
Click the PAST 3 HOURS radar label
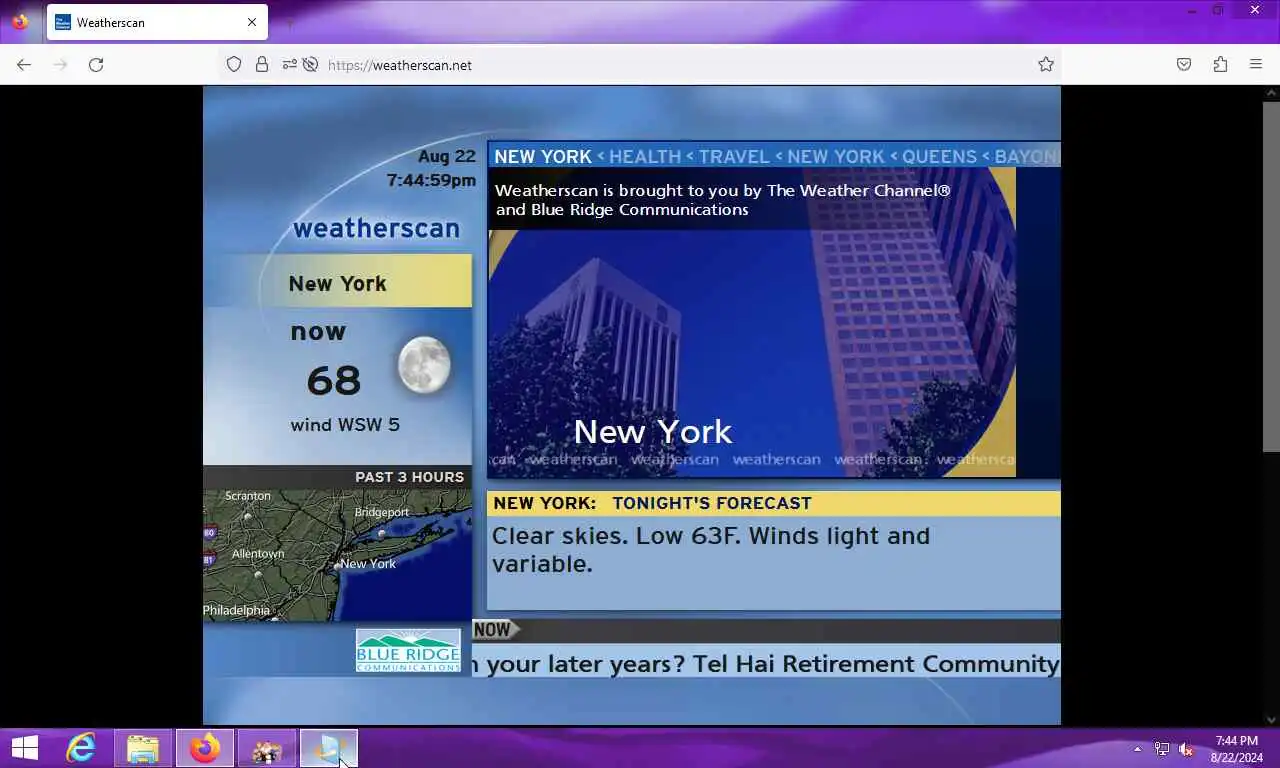(x=409, y=477)
